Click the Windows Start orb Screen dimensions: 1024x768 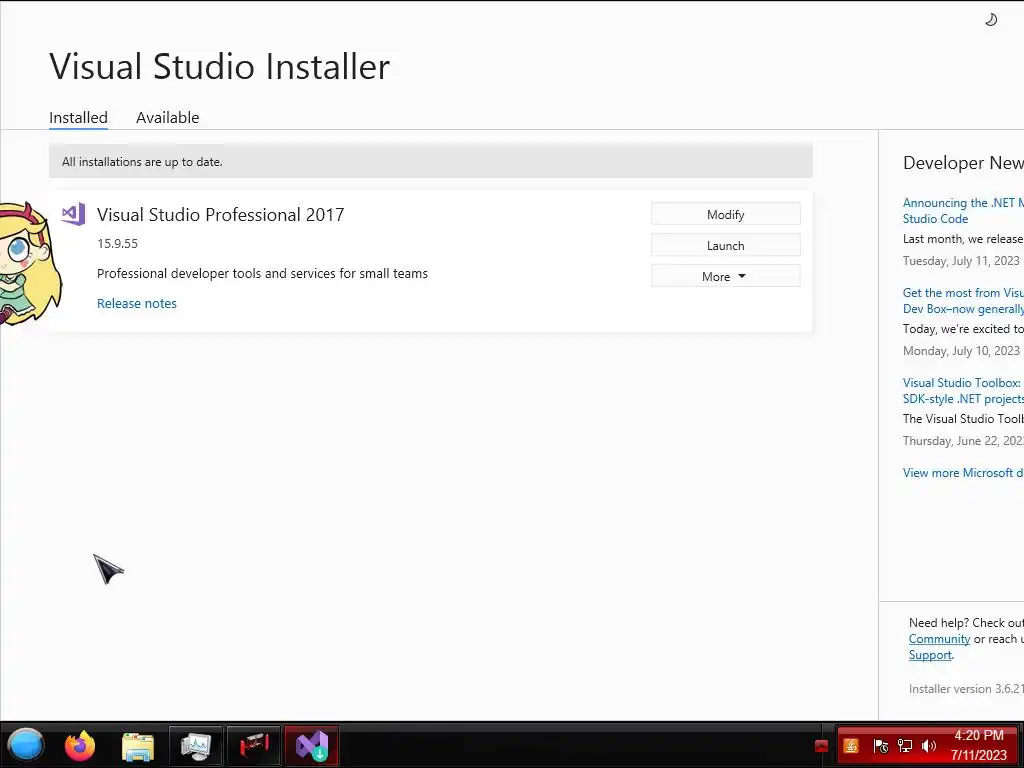(x=25, y=745)
